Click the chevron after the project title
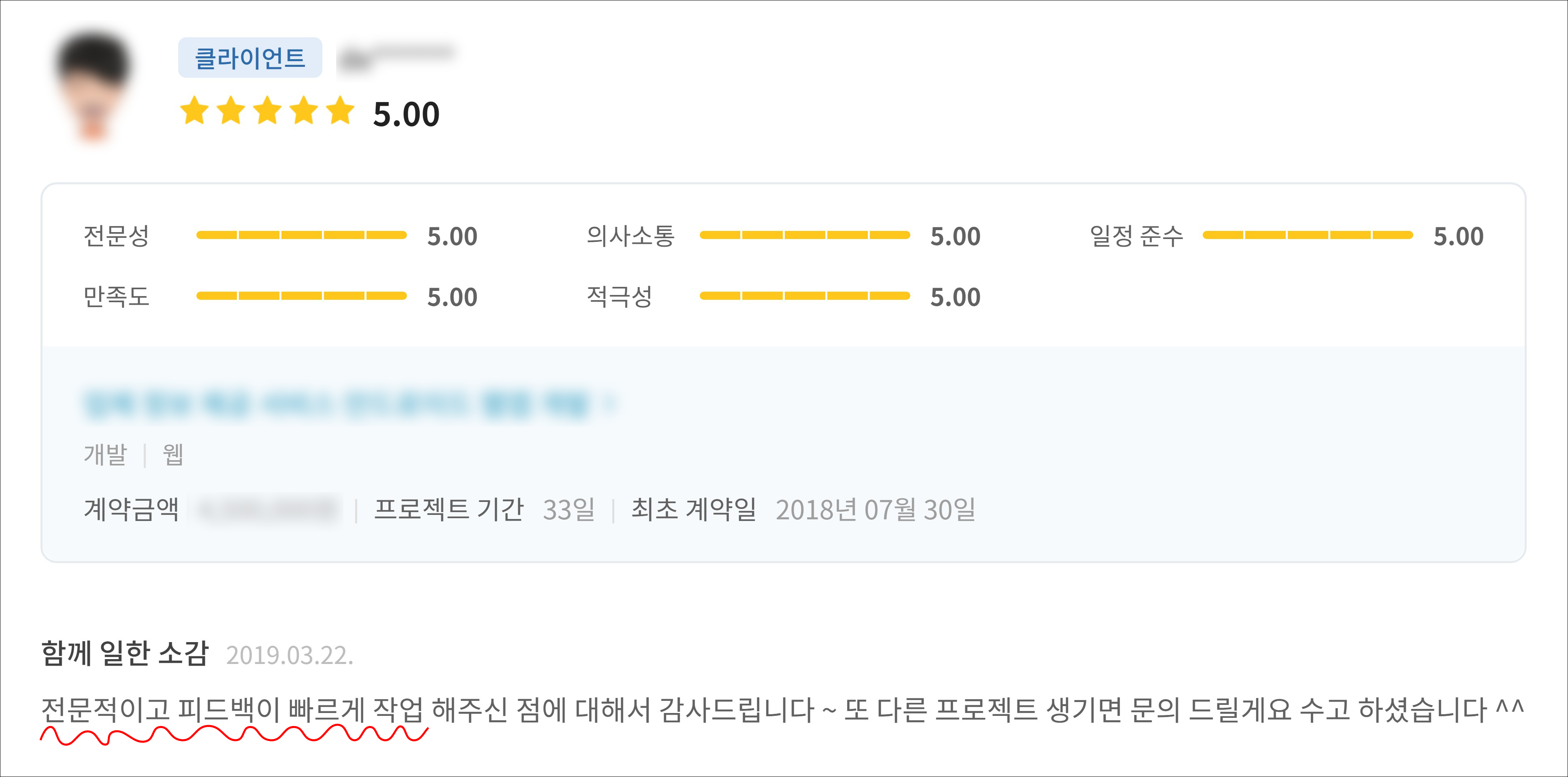The image size is (1568, 777). pyautogui.click(x=609, y=403)
